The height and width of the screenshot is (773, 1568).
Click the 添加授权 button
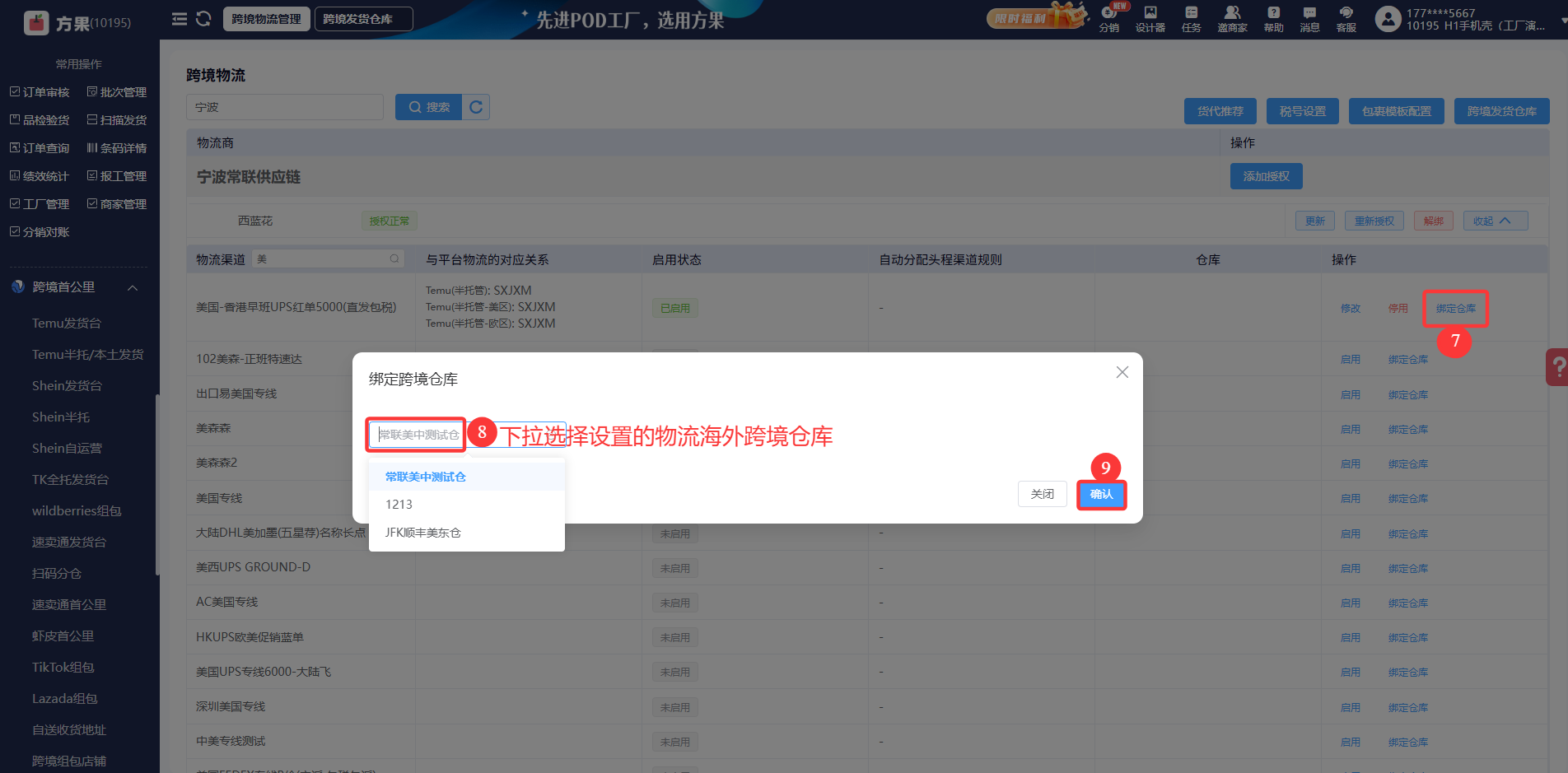click(x=1267, y=176)
